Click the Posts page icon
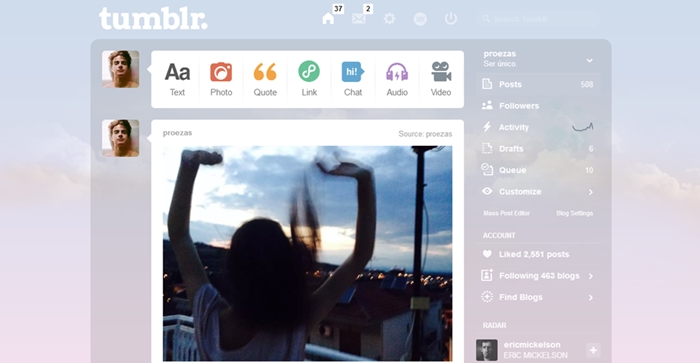Screen dimensions: 700x363 [x=487, y=84]
